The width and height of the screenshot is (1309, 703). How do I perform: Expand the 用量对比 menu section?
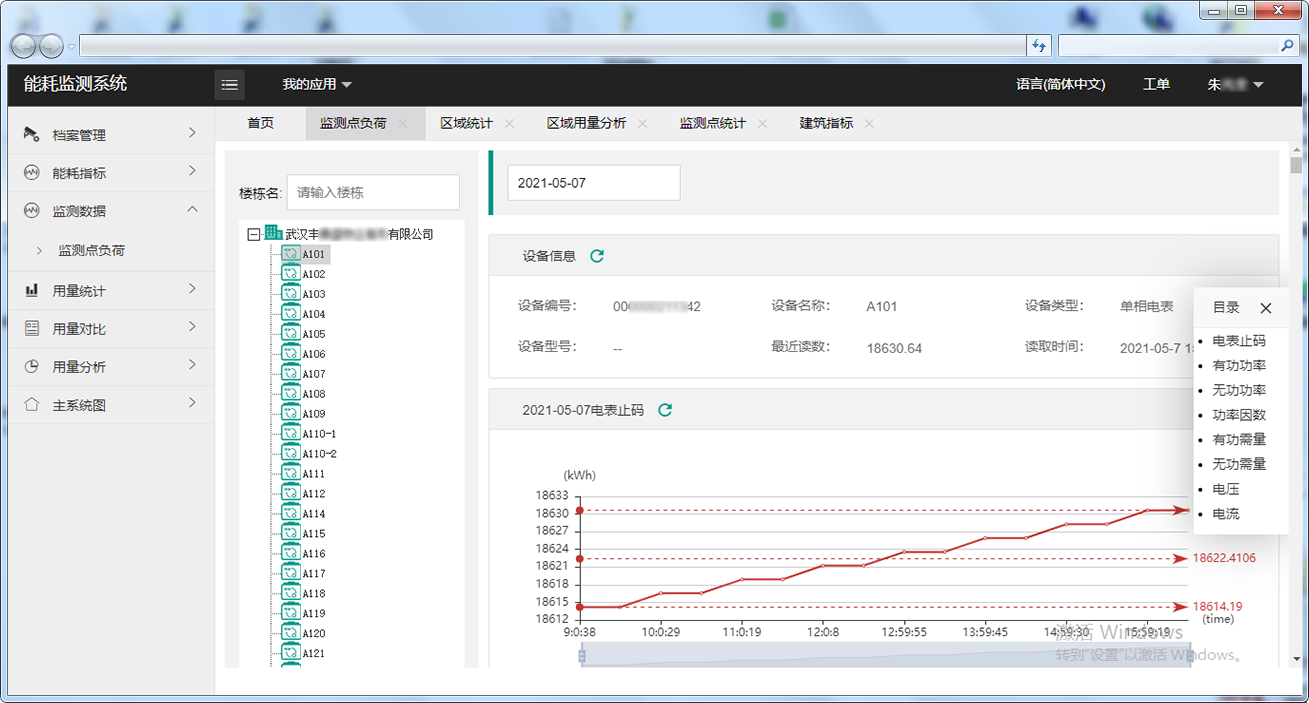click(192, 327)
